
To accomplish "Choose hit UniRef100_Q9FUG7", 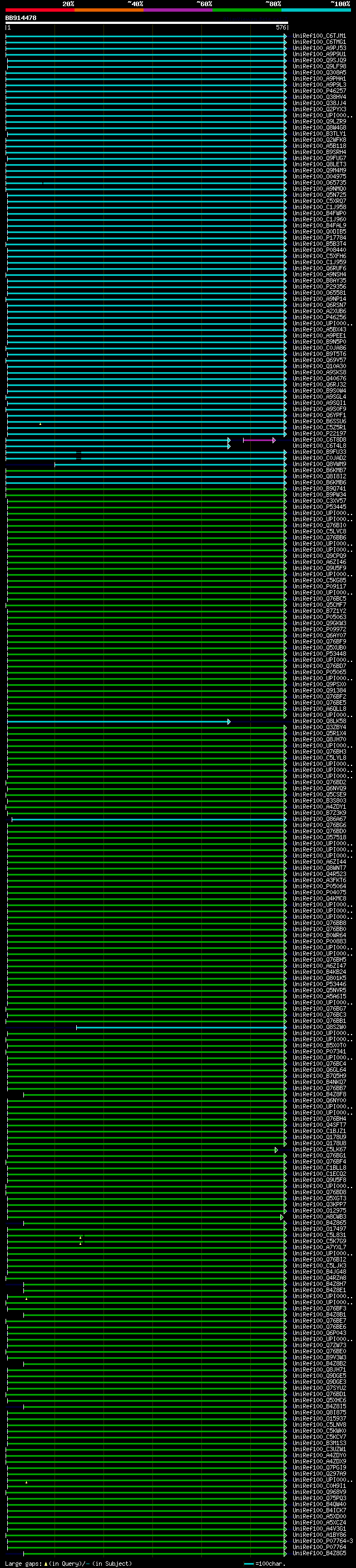I will coord(319,159).
